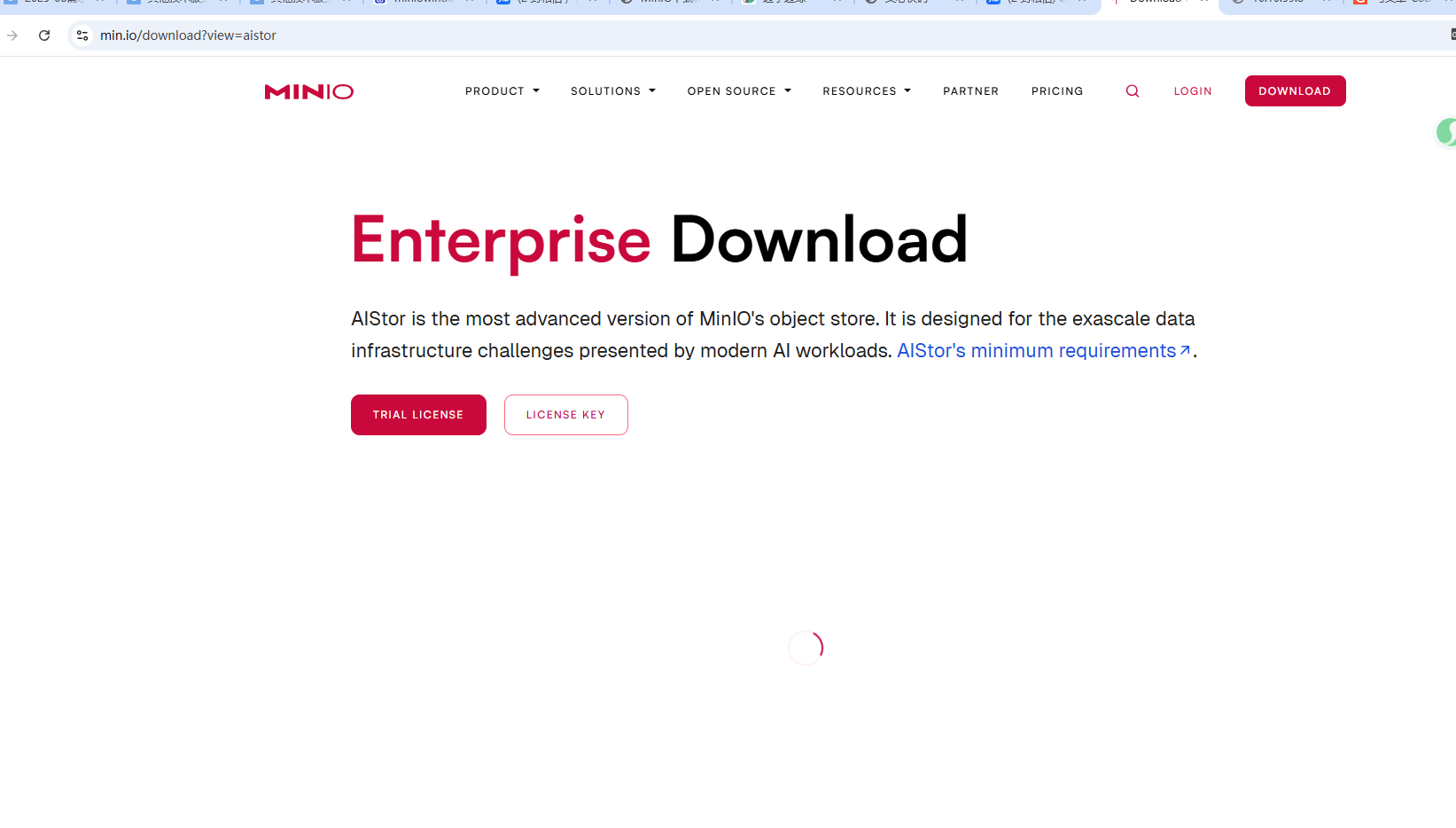Expand the PRODUCT dropdown menu
The height and width of the screenshot is (828, 1456).
(502, 91)
